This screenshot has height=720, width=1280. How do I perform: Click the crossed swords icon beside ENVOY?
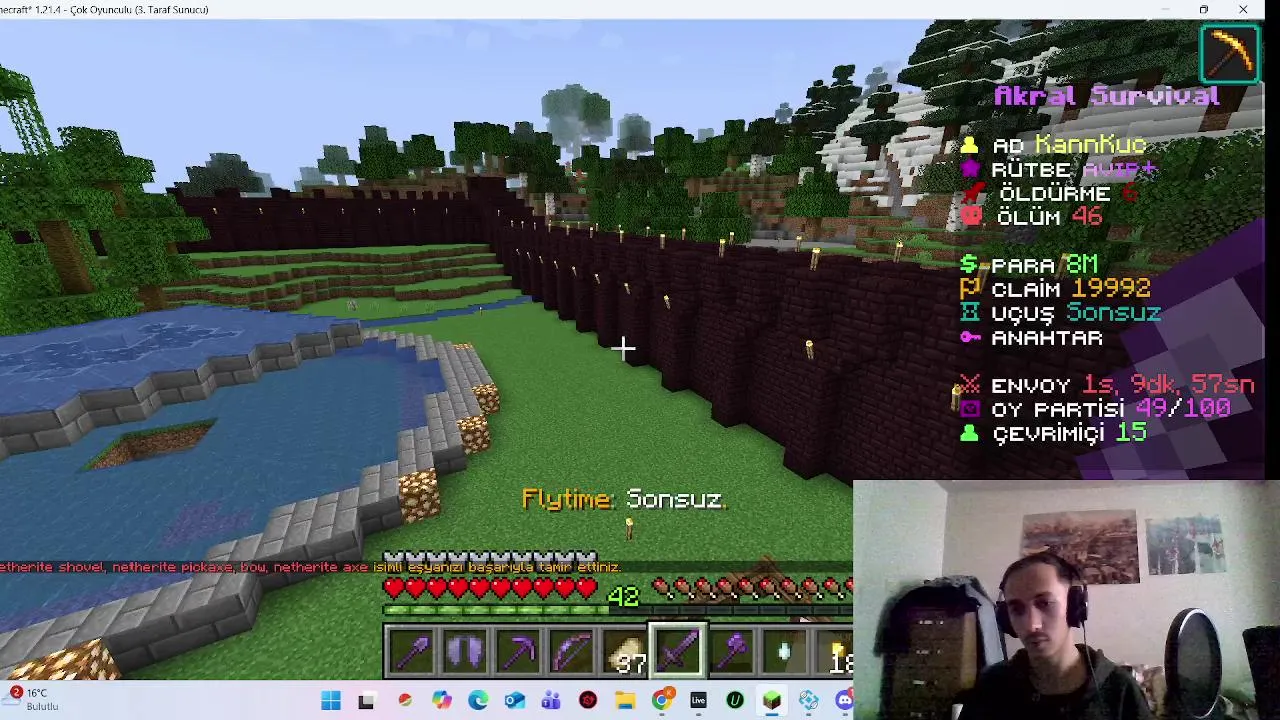tap(969, 385)
